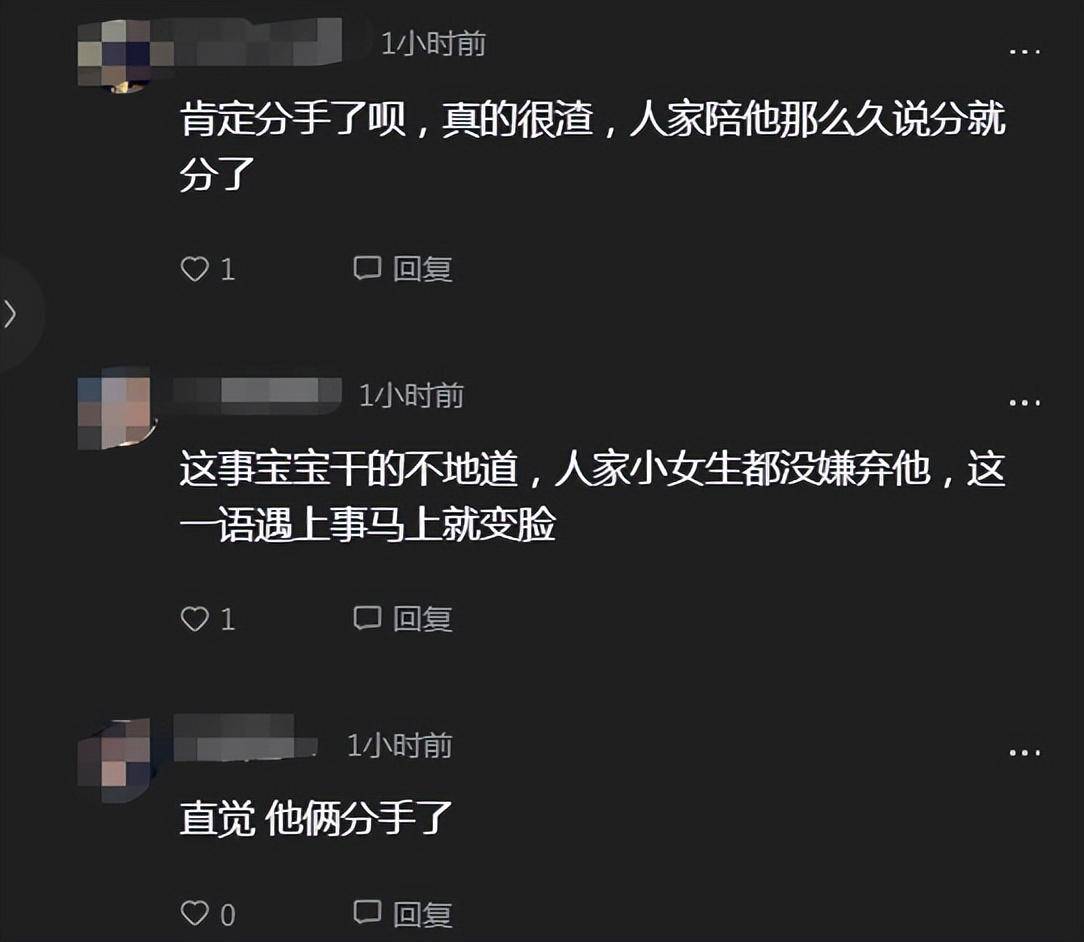
Task: Open three-dot menu for the third comment
Action: click(1025, 753)
